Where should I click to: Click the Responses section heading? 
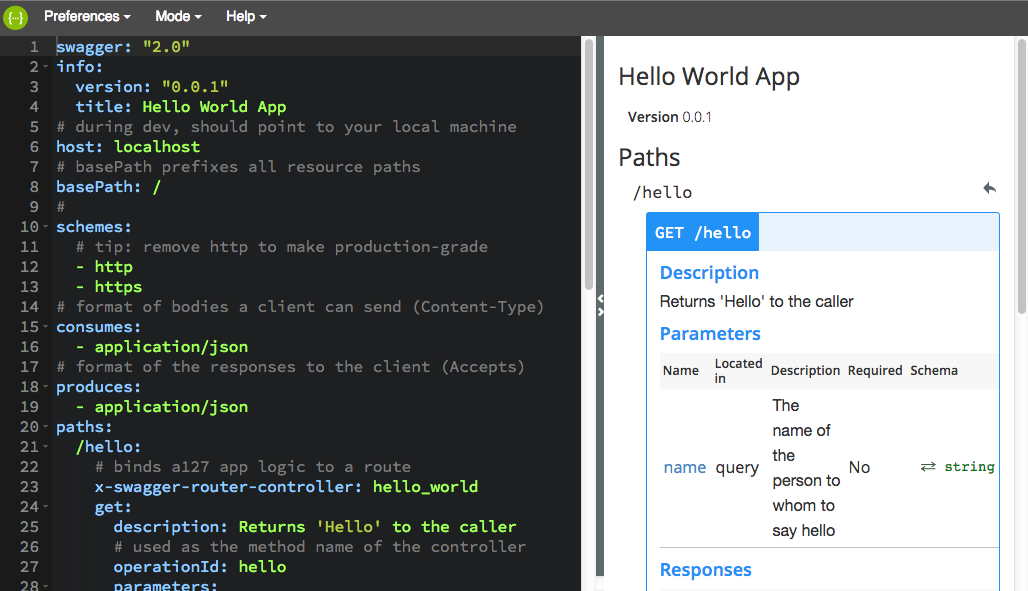coord(705,570)
